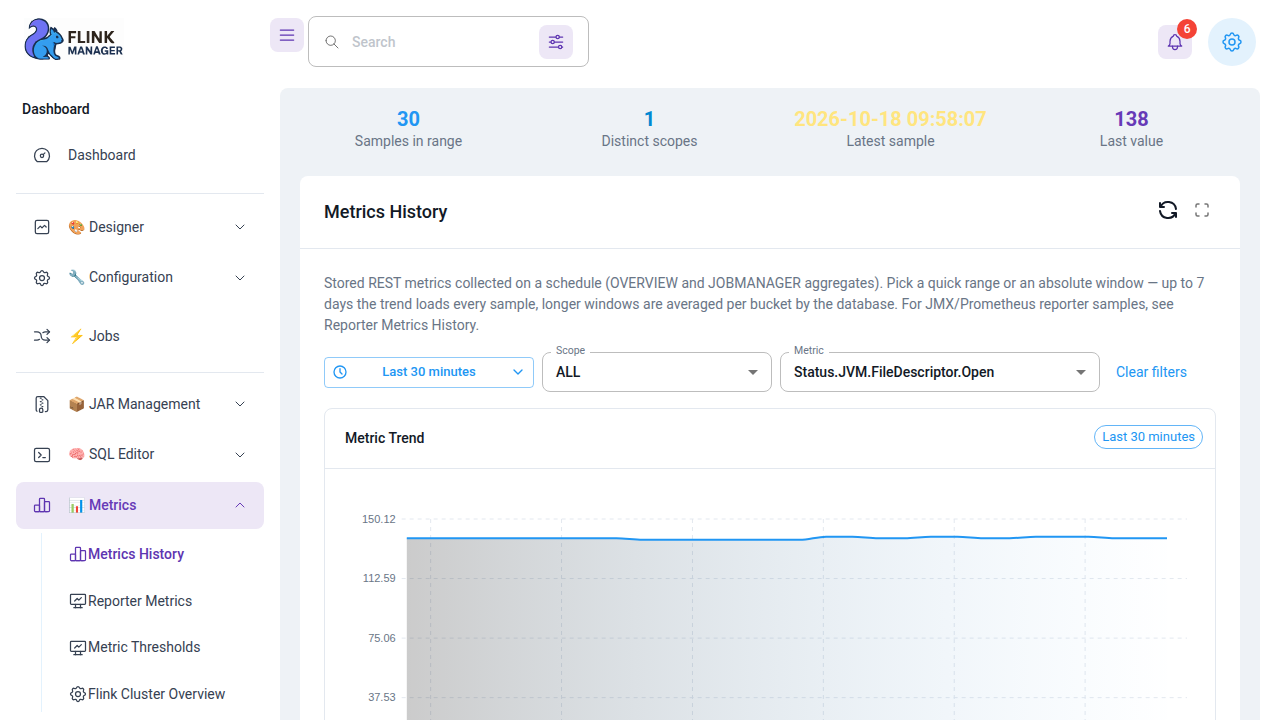Image resolution: width=1280 pixels, height=720 pixels.
Task: Click the Clear filters link
Action: 1151,372
